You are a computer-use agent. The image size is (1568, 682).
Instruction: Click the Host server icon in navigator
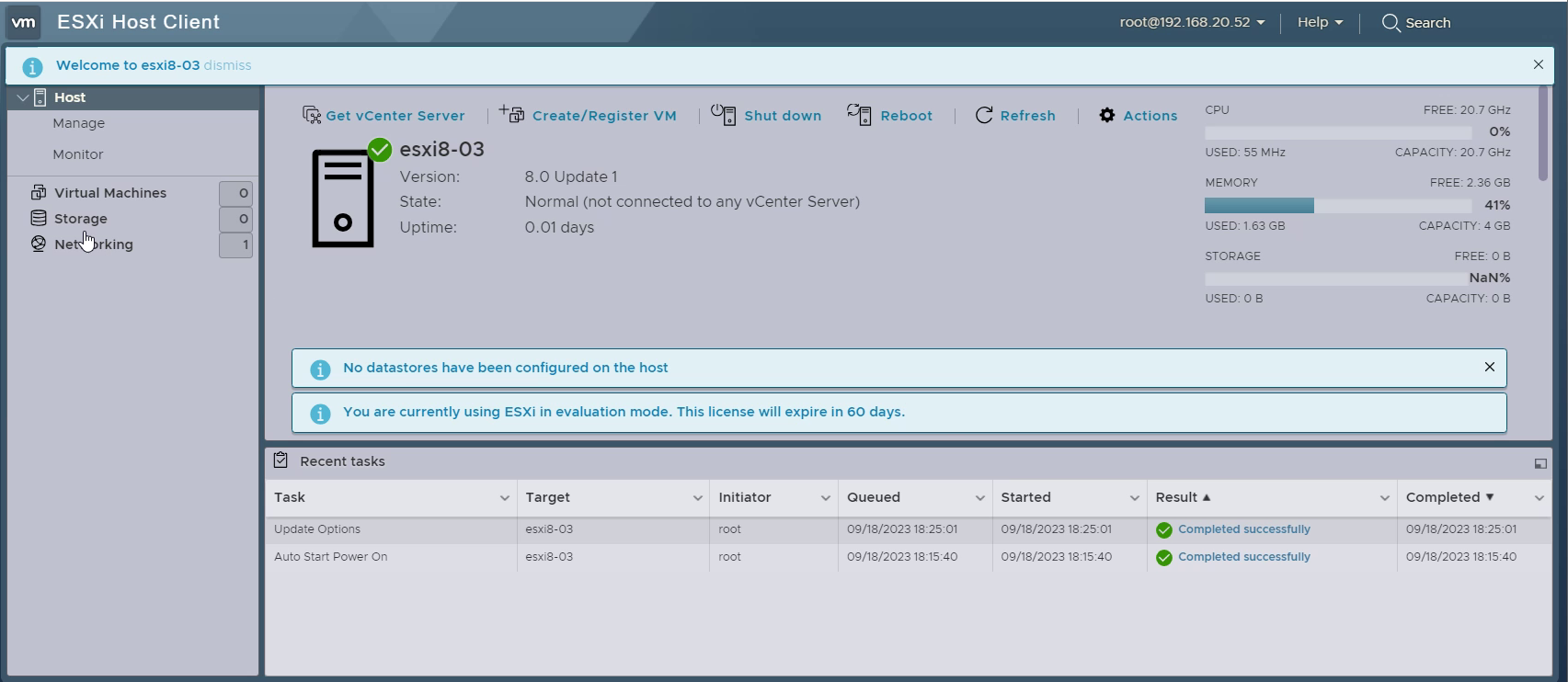40,97
